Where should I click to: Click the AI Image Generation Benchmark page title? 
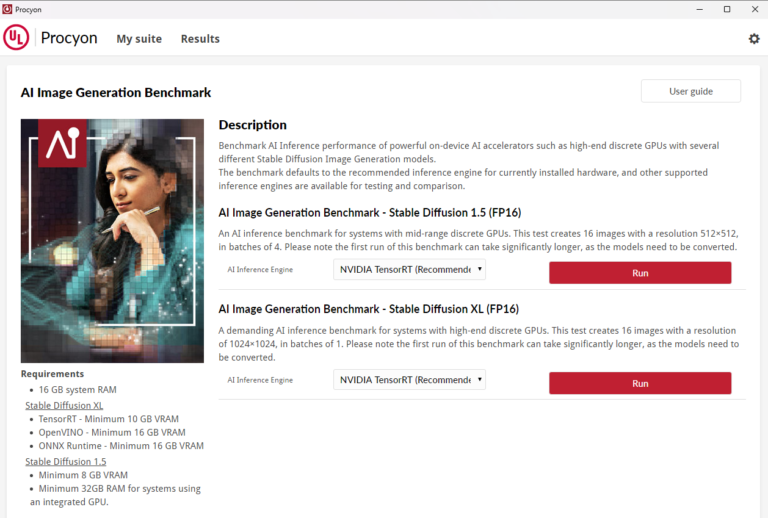coord(116,92)
